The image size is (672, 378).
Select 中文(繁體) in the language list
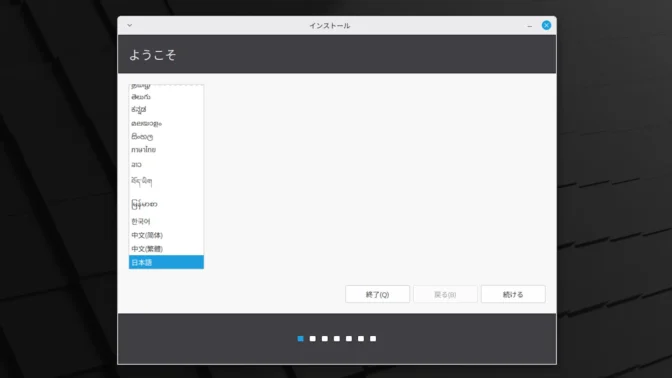coord(166,249)
